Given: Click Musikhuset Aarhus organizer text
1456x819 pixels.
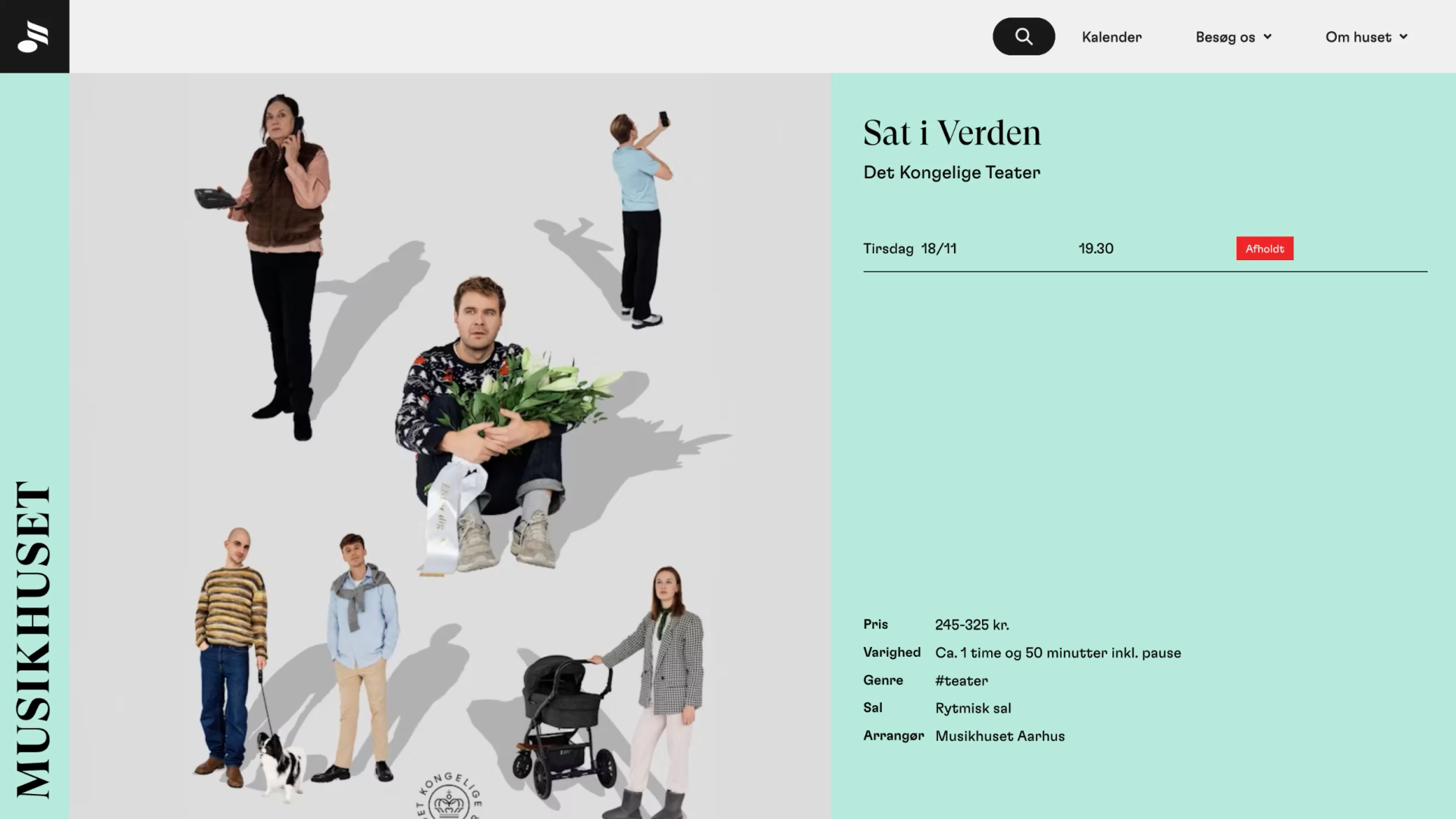Looking at the screenshot, I should tap(1000, 736).
